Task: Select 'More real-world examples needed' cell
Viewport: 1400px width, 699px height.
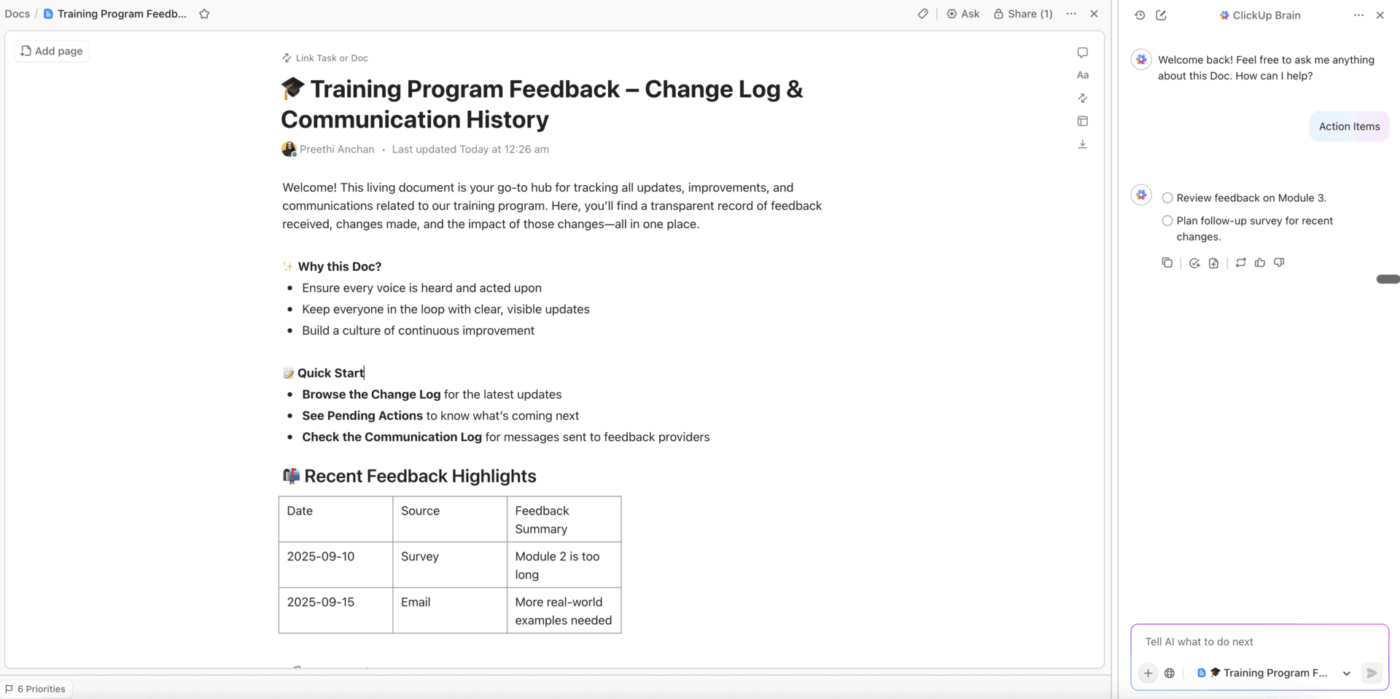Action: click(564, 610)
